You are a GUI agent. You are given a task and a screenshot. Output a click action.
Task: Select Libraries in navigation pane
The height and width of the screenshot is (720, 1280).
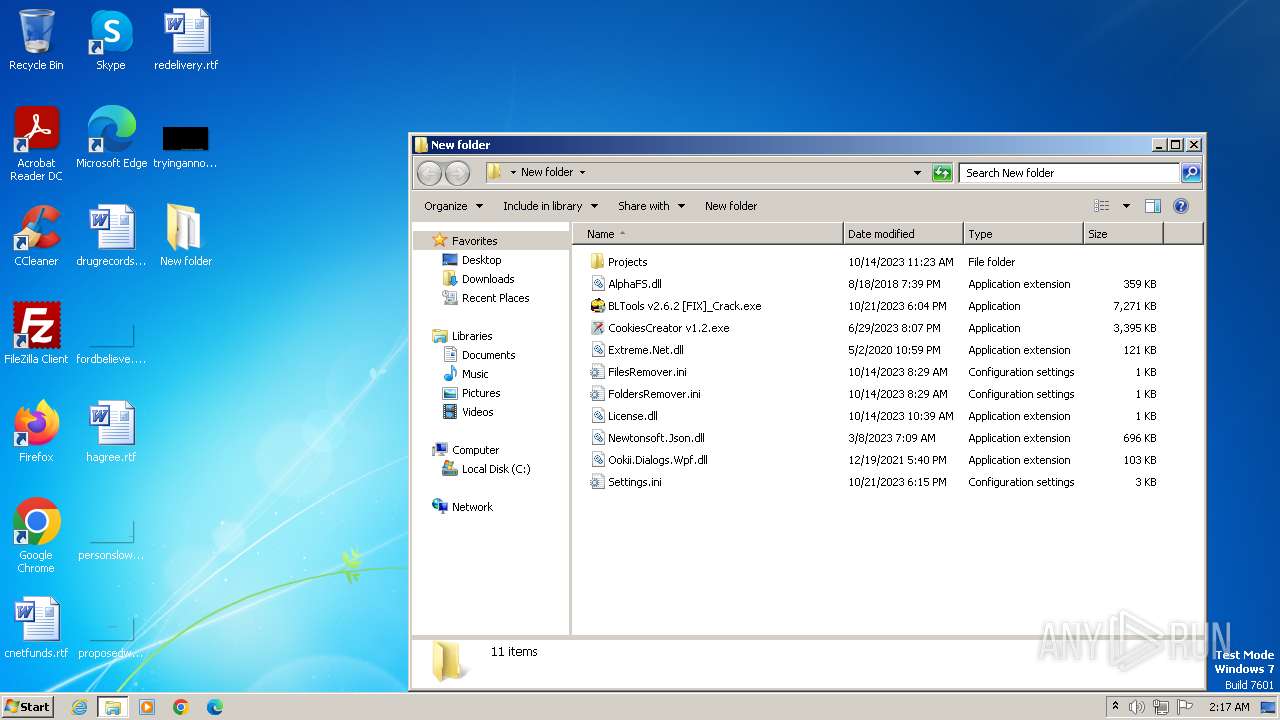472,336
